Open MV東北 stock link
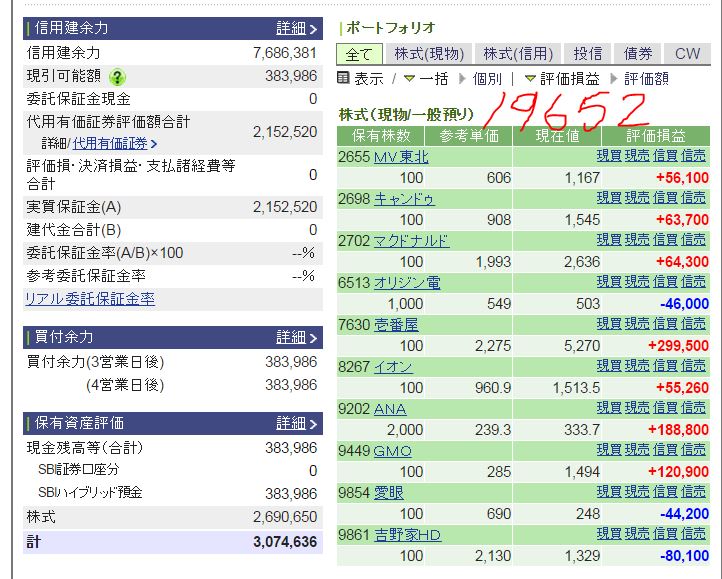The width and height of the screenshot is (722, 579). (x=401, y=157)
